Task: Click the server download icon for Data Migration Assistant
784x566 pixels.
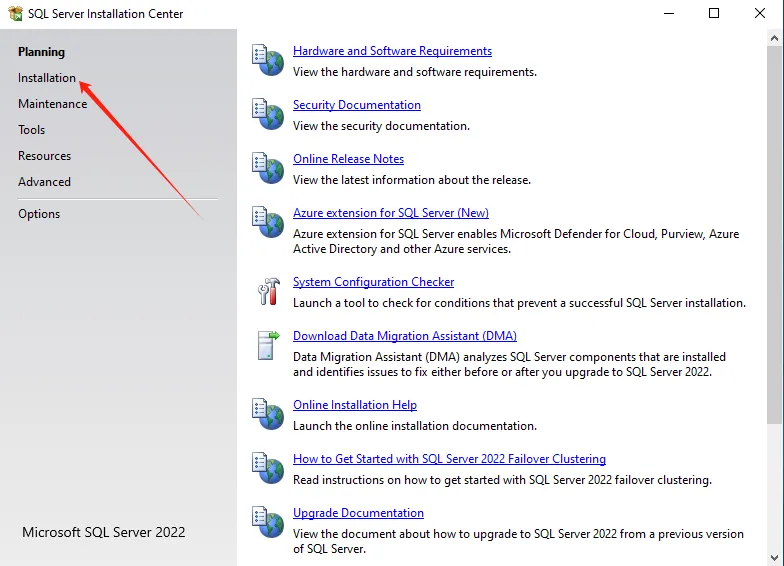Action: pos(268,345)
